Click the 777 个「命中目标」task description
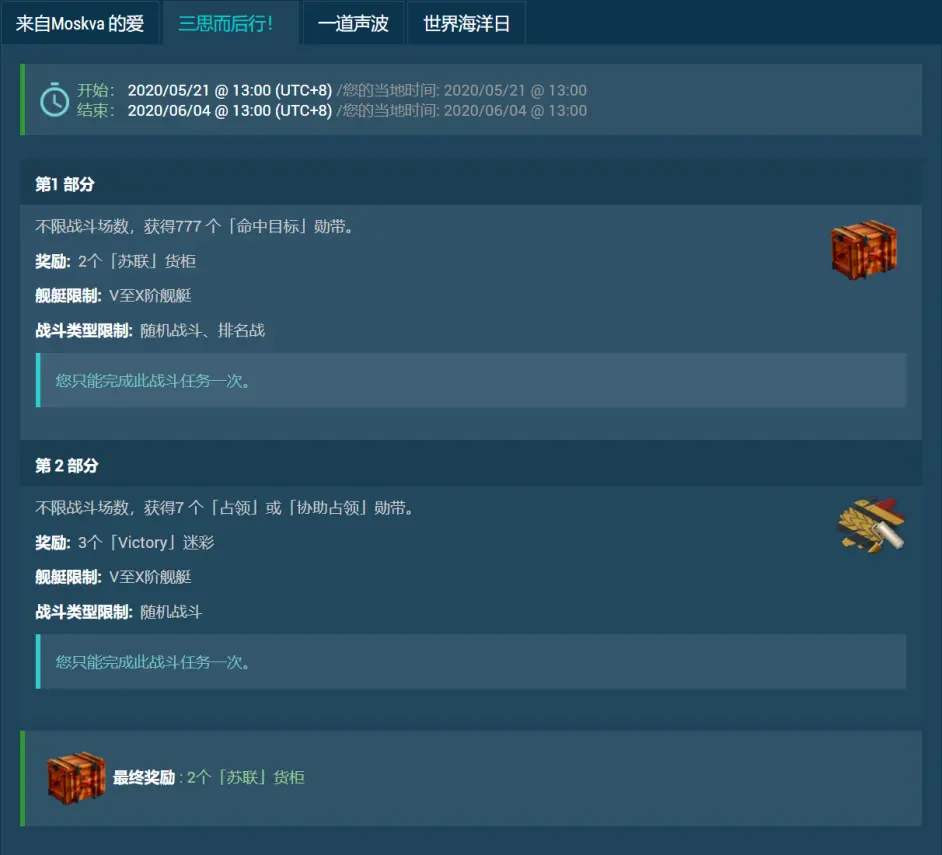 point(194,227)
